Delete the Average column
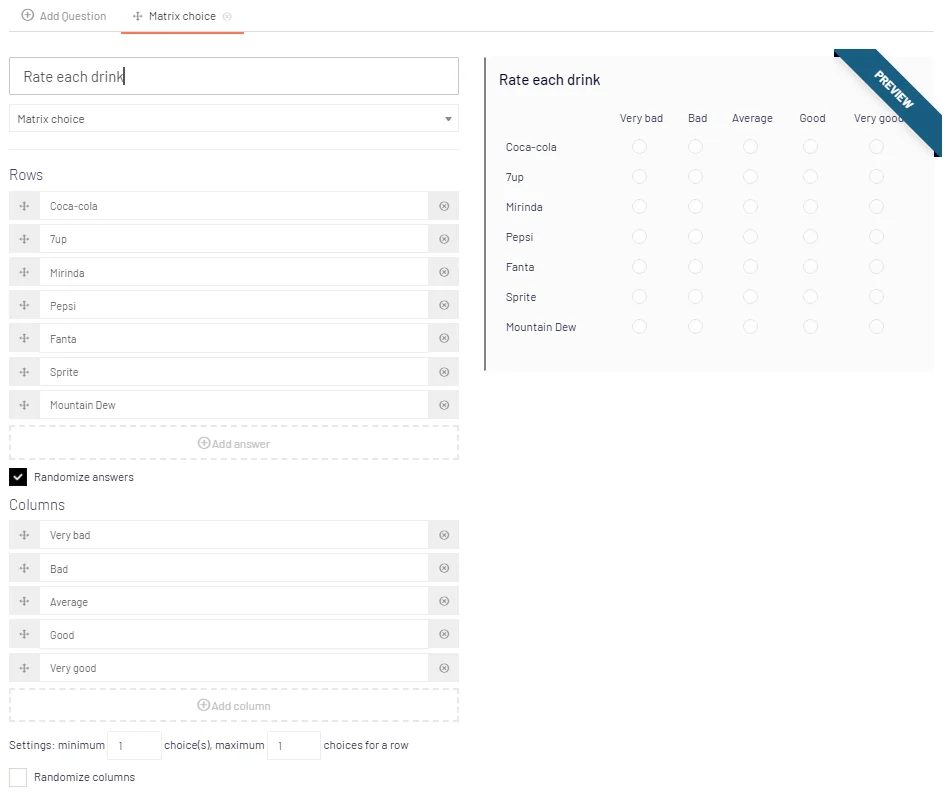The width and height of the screenshot is (947, 793). tap(444, 601)
